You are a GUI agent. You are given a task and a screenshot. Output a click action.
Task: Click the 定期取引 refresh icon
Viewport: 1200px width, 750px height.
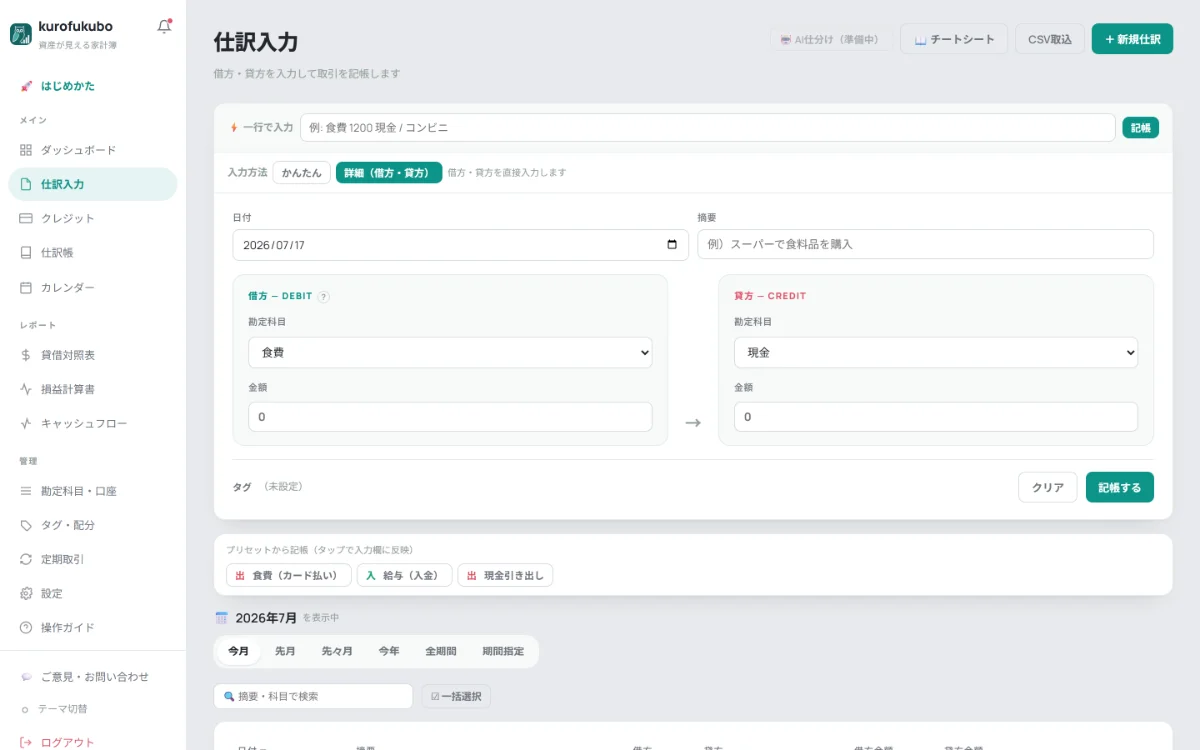click(26, 559)
